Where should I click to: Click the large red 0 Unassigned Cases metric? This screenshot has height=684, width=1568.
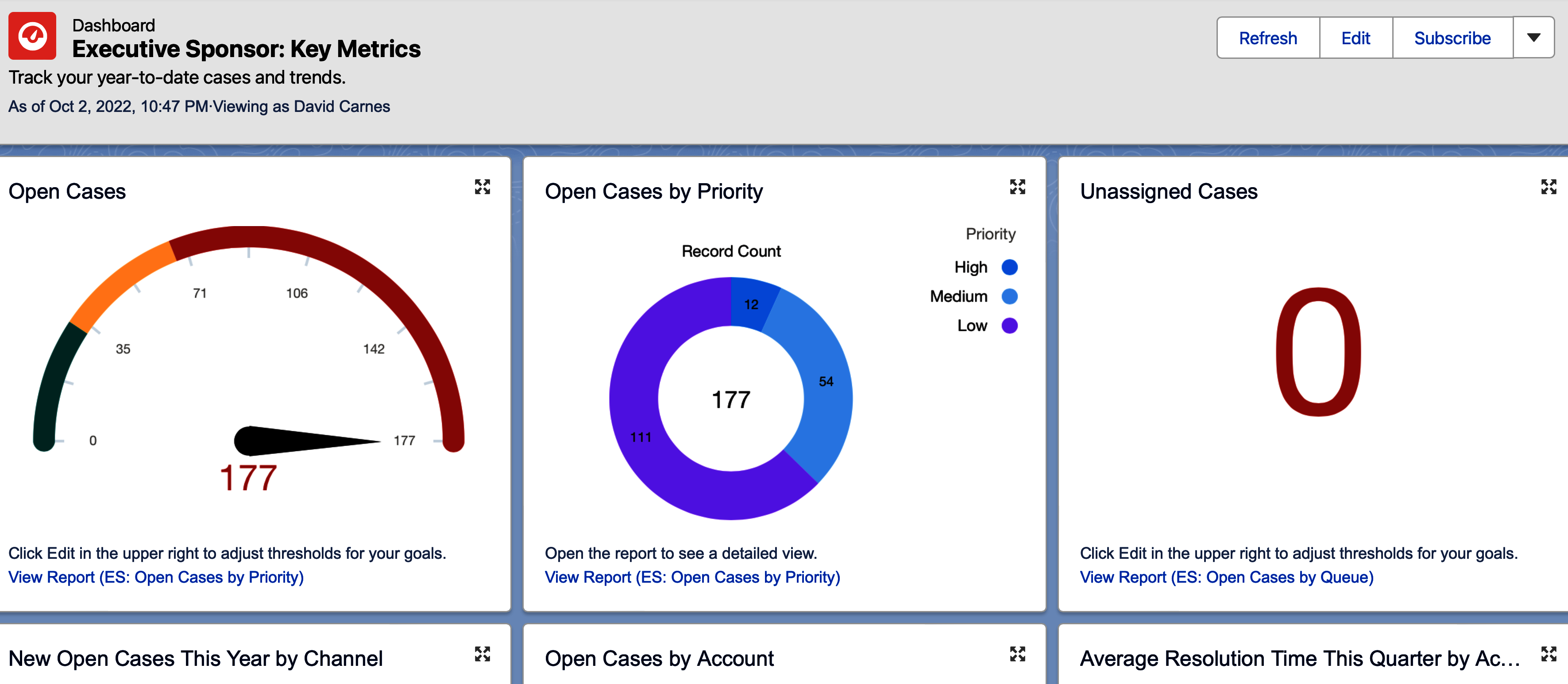(1318, 352)
